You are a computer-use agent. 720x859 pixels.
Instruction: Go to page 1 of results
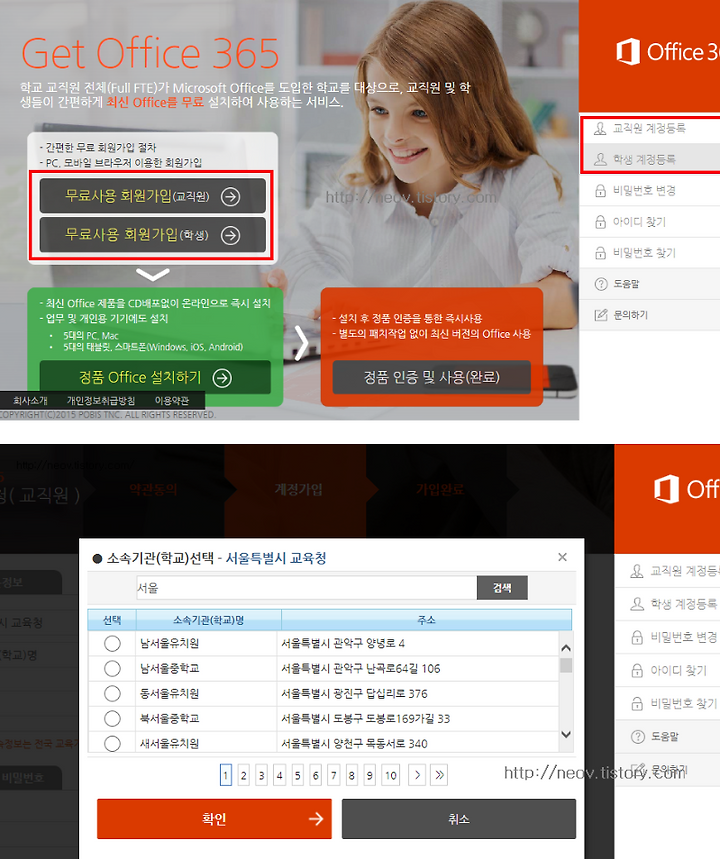pos(226,775)
